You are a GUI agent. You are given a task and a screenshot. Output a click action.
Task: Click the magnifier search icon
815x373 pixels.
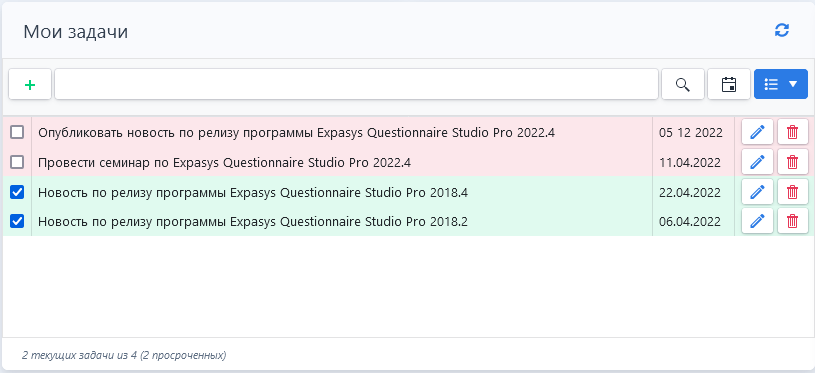(682, 84)
